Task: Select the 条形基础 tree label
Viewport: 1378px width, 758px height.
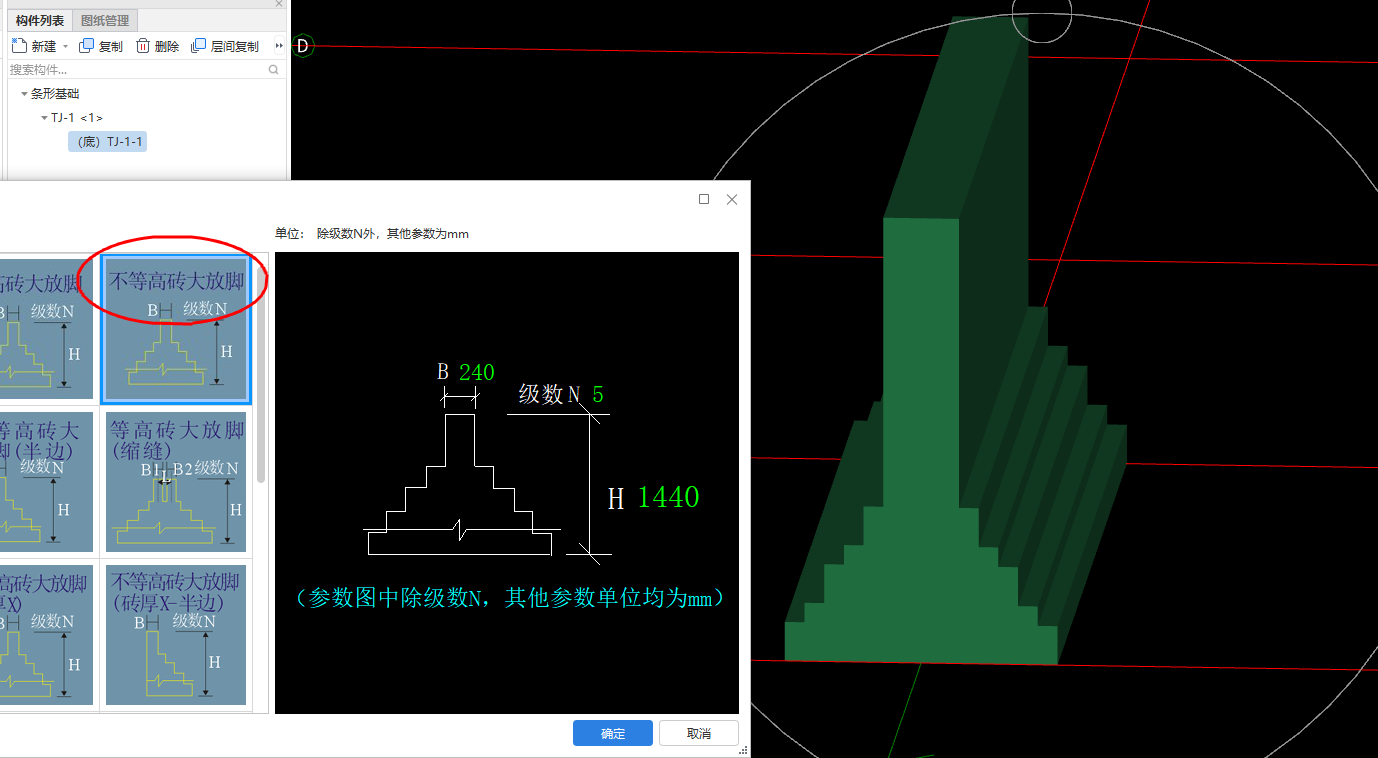Action: pos(55,94)
